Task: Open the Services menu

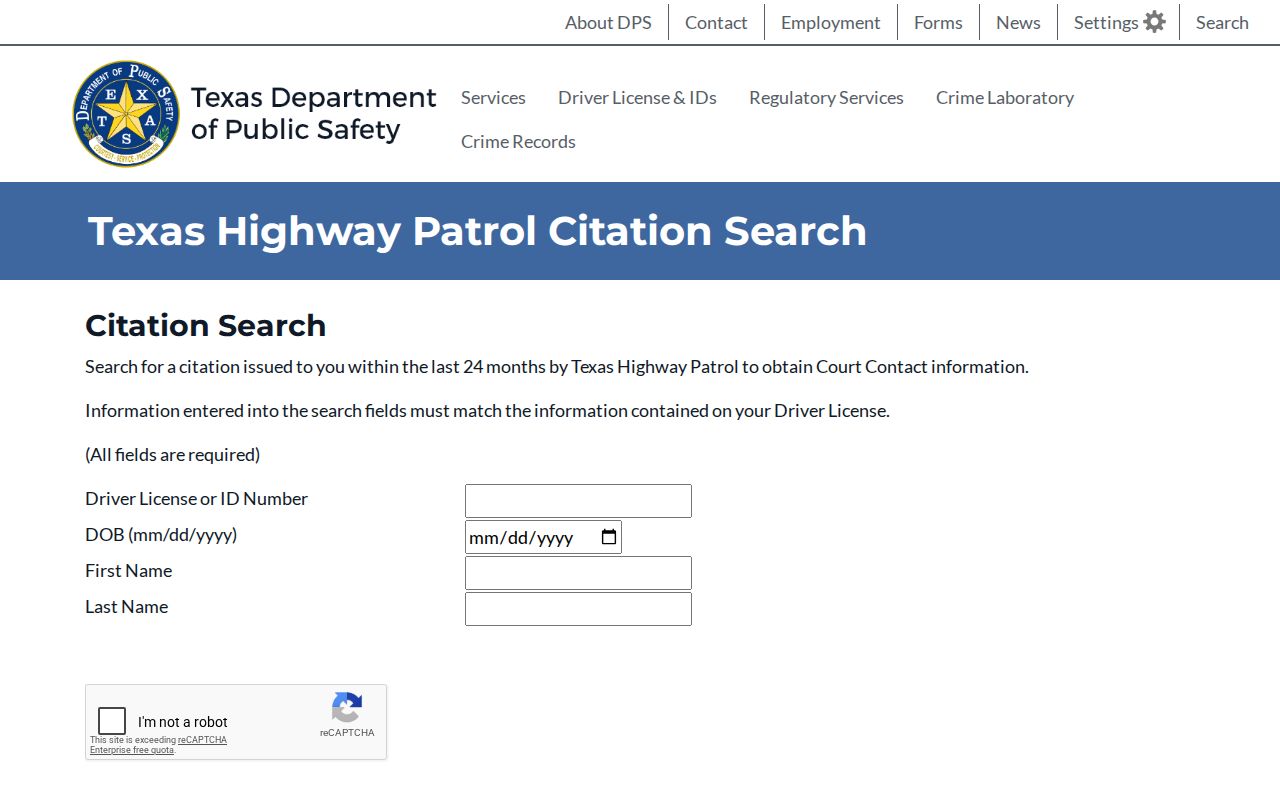Action: 493,97
